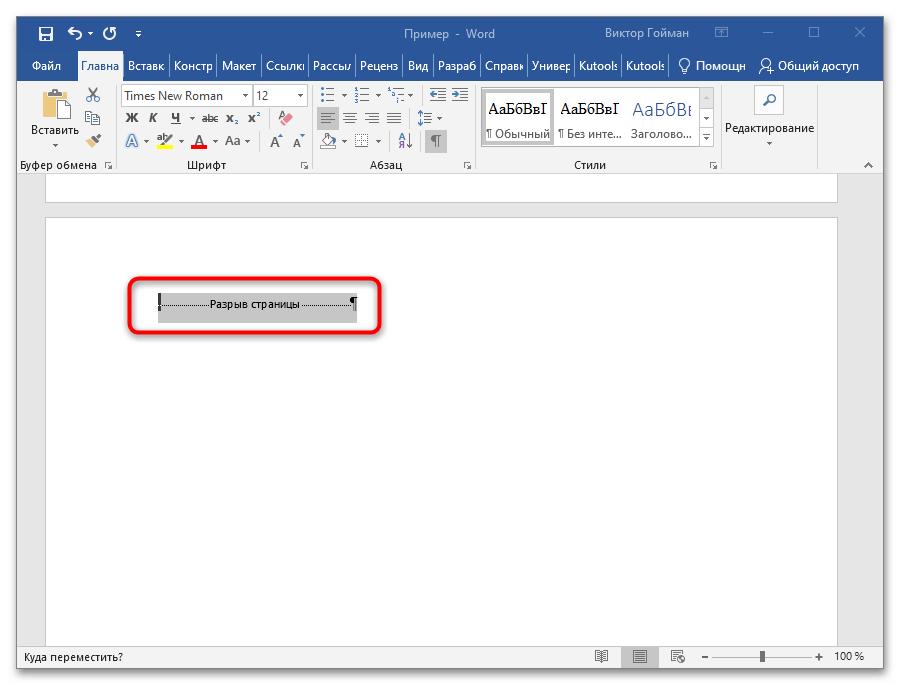Select Обычный style
This screenshot has width=900, height=685.
click(518, 119)
